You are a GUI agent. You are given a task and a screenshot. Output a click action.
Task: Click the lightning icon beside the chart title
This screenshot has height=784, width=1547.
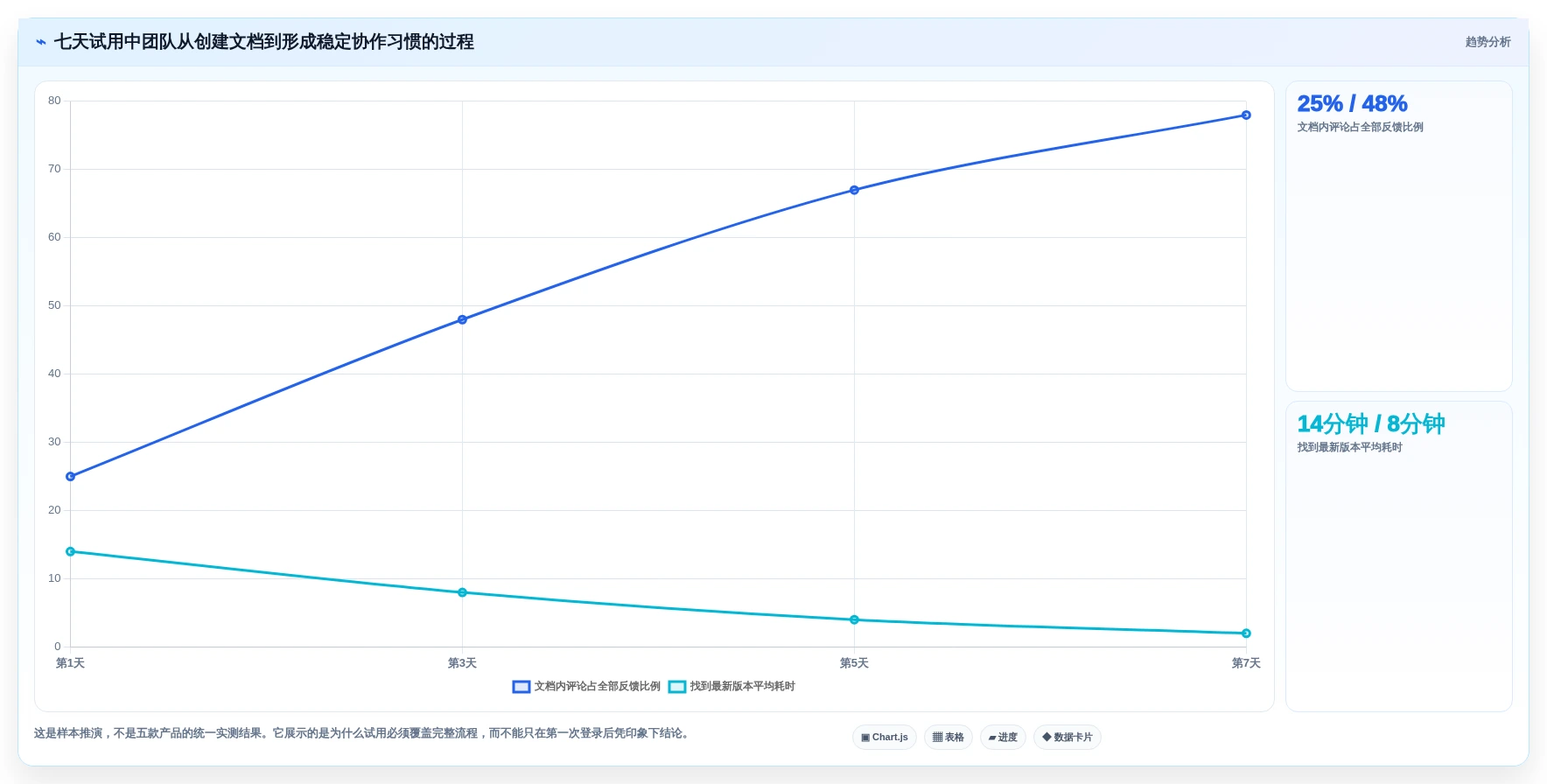click(x=41, y=42)
